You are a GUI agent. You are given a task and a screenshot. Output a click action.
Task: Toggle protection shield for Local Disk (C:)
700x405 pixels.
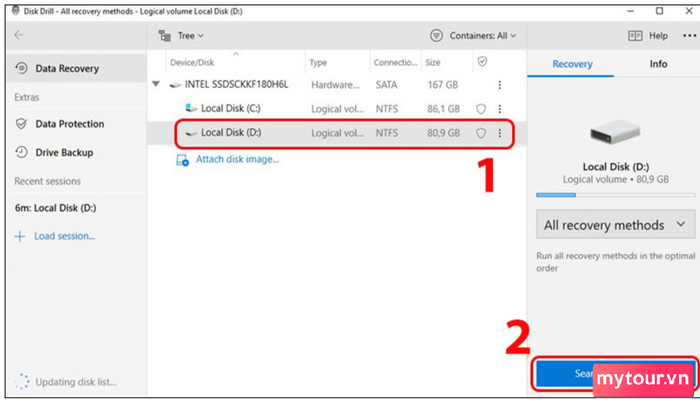[x=481, y=109]
